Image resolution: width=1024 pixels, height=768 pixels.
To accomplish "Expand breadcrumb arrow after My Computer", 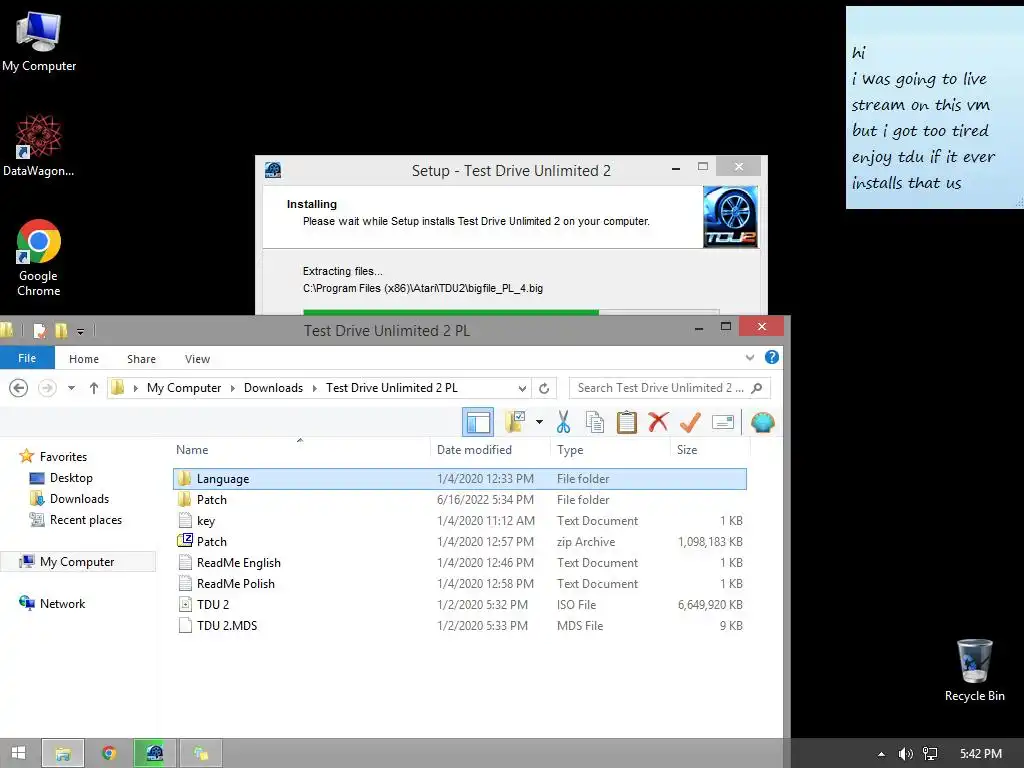I will point(232,389).
